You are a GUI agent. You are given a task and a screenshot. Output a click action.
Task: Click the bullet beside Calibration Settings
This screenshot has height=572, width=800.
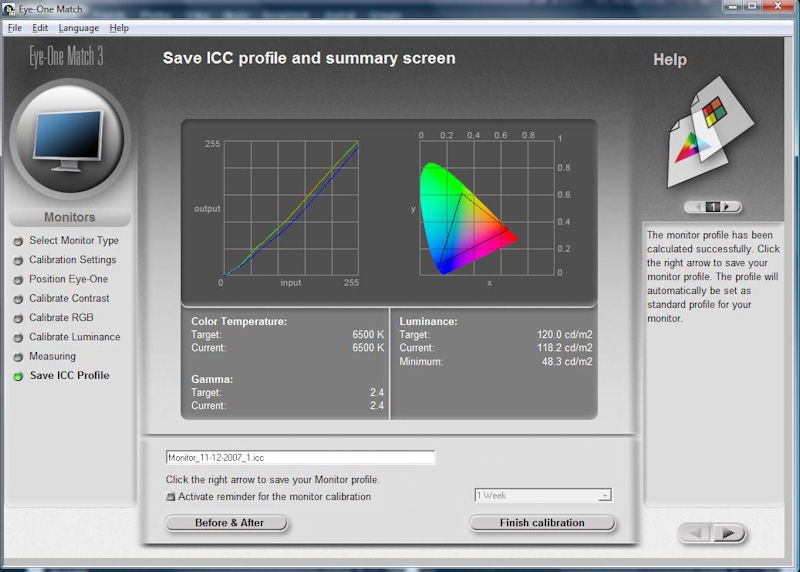coord(18,260)
